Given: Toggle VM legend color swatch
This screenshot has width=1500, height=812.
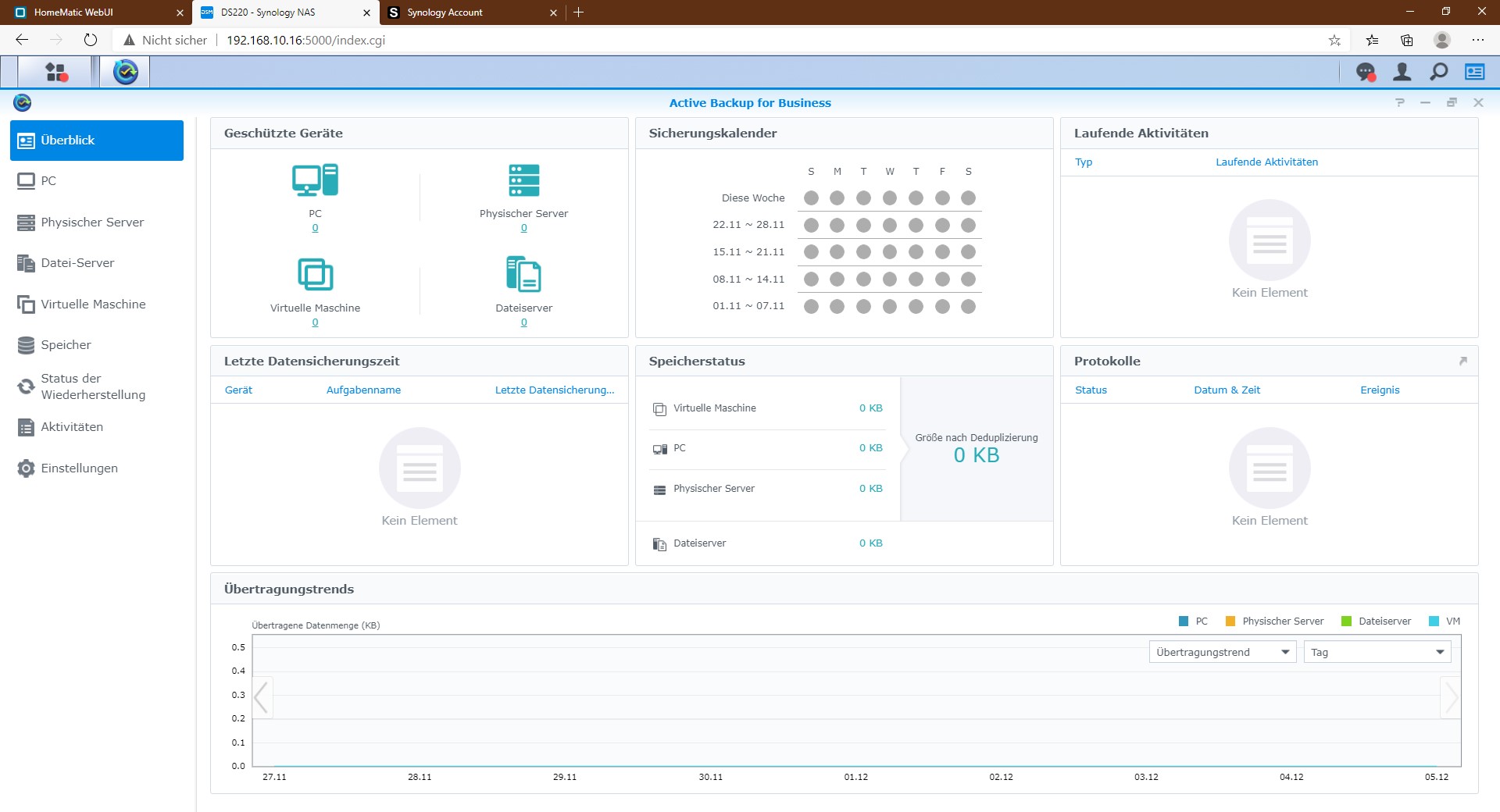Looking at the screenshot, I should [1434, 621].
